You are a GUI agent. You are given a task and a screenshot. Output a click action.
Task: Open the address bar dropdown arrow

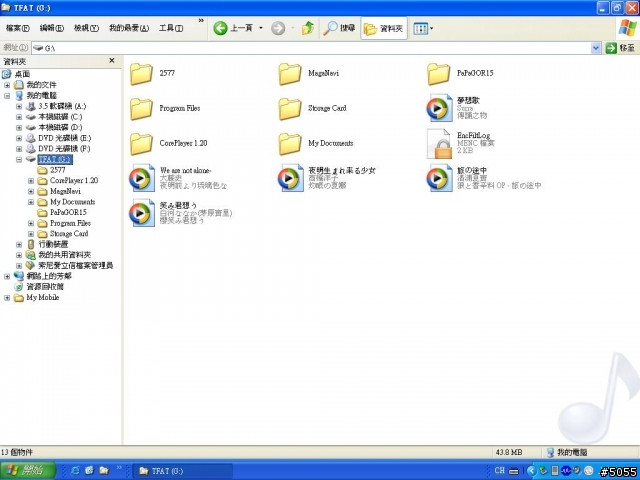click(x=596, y=48)
